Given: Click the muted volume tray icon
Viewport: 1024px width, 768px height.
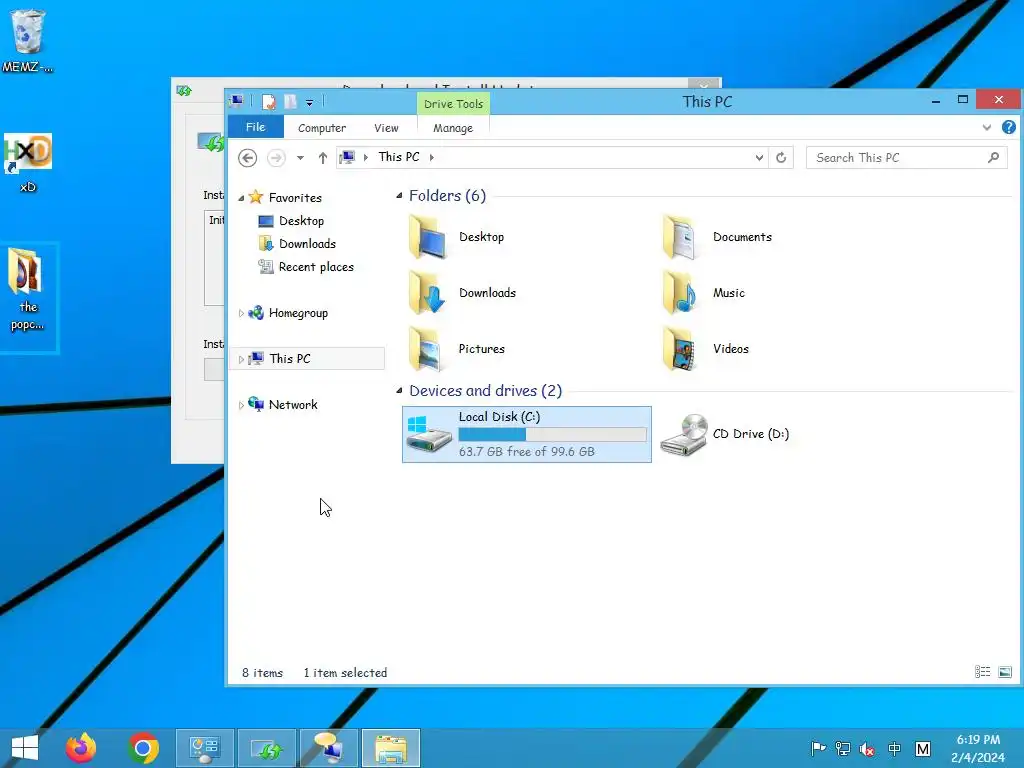Looking at the screenshot, I should 867,749.
